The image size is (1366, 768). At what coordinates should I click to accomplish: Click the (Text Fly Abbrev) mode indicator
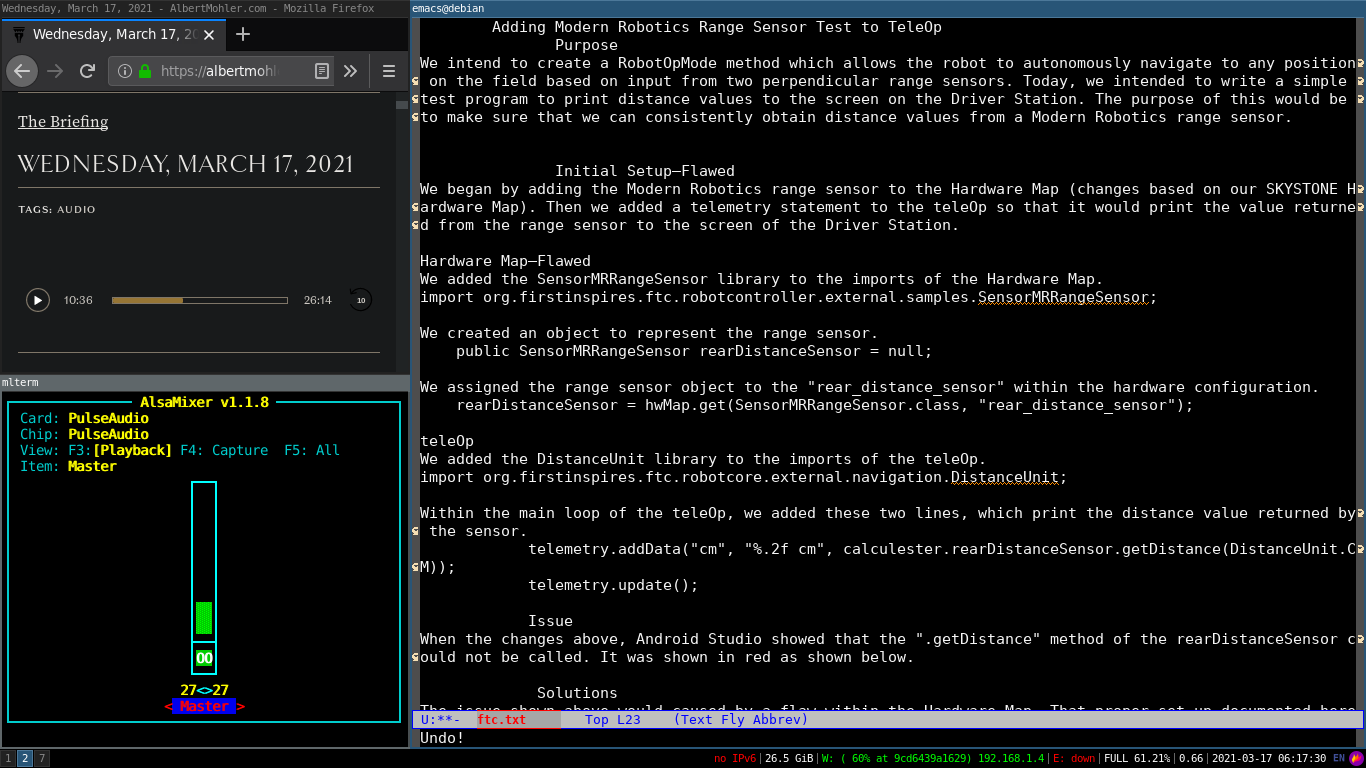pyautogui.click(x=741, y=719)
